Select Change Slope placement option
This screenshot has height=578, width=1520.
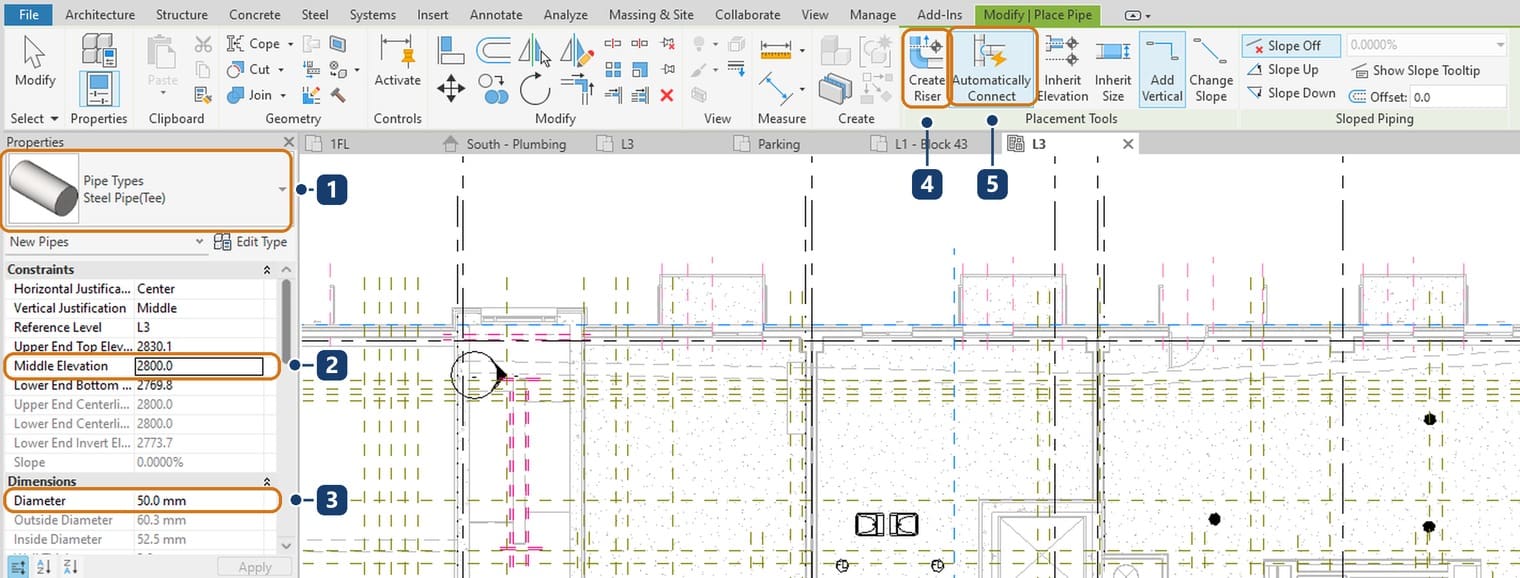[x=1211, y=68]
